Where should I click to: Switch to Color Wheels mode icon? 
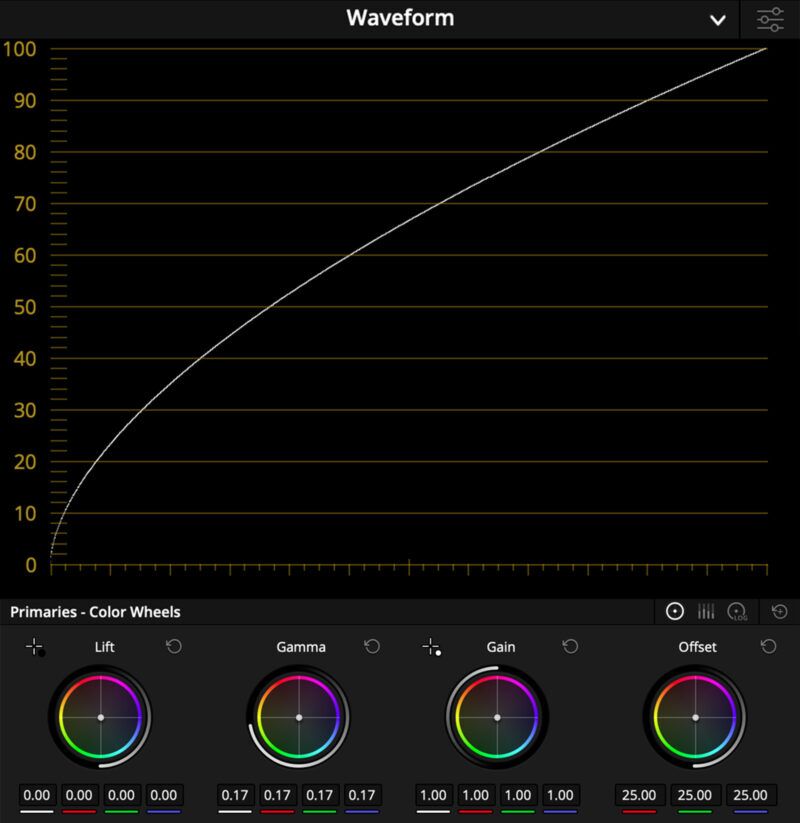(x=675, y=611)
